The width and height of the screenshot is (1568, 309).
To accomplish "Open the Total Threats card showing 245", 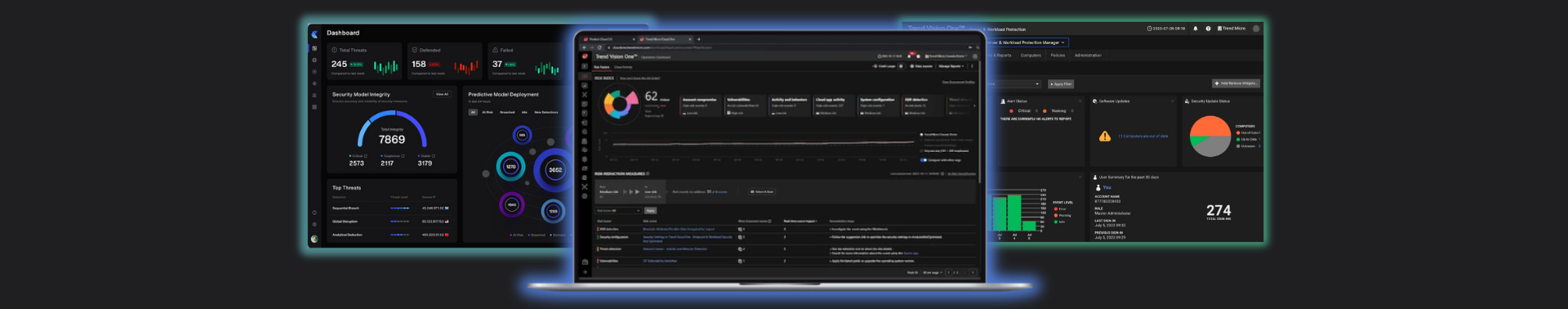I will pos(364,61).
